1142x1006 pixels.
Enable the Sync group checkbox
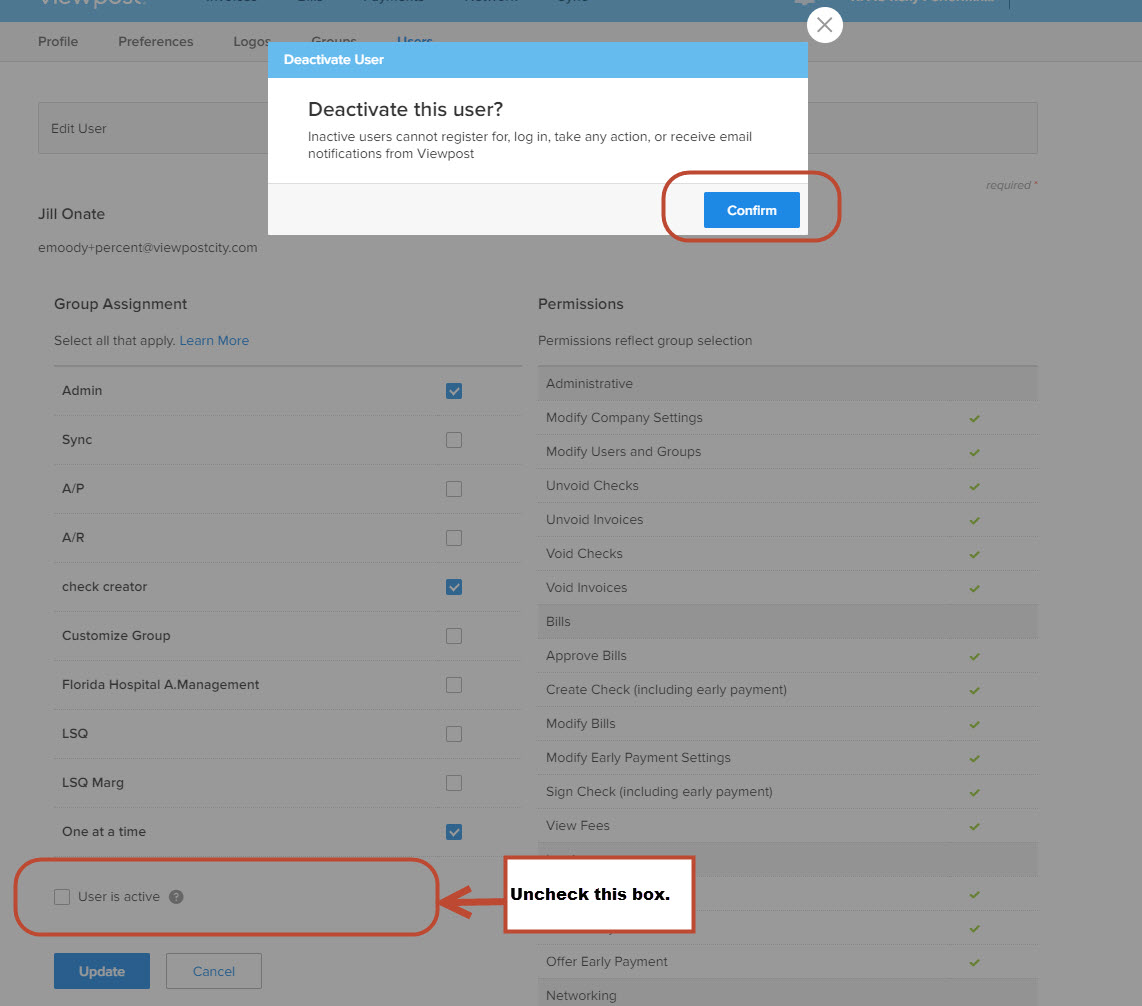click(x=454, y=440)
